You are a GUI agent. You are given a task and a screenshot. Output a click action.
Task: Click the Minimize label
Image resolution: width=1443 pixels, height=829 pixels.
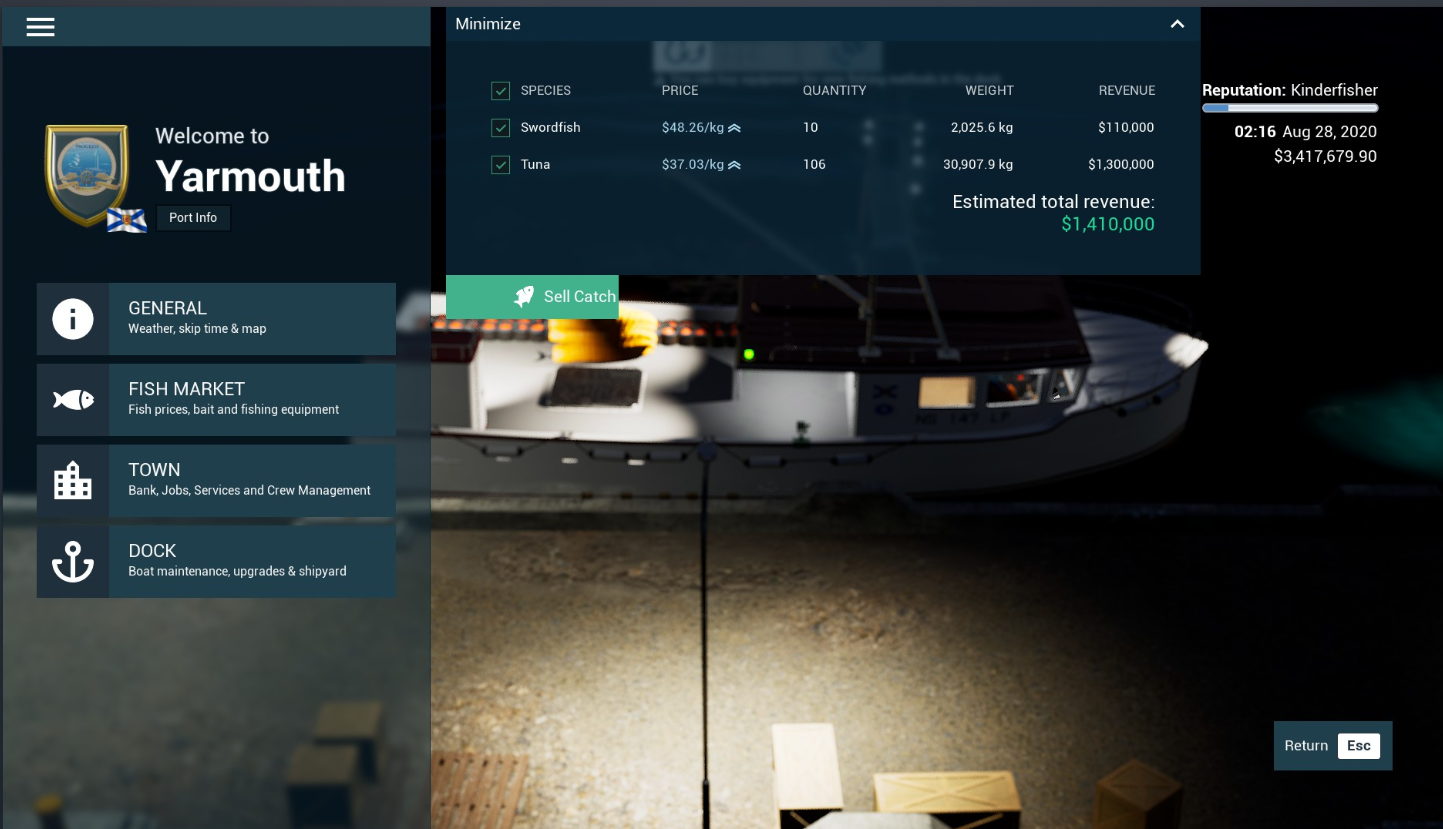[488, 24]
